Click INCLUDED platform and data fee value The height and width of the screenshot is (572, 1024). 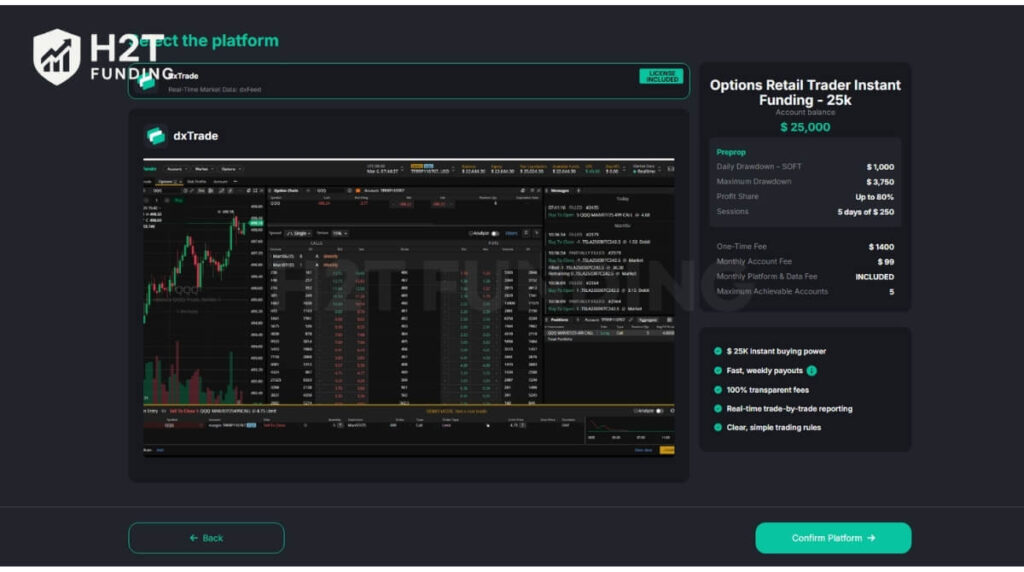click(874, 277)
